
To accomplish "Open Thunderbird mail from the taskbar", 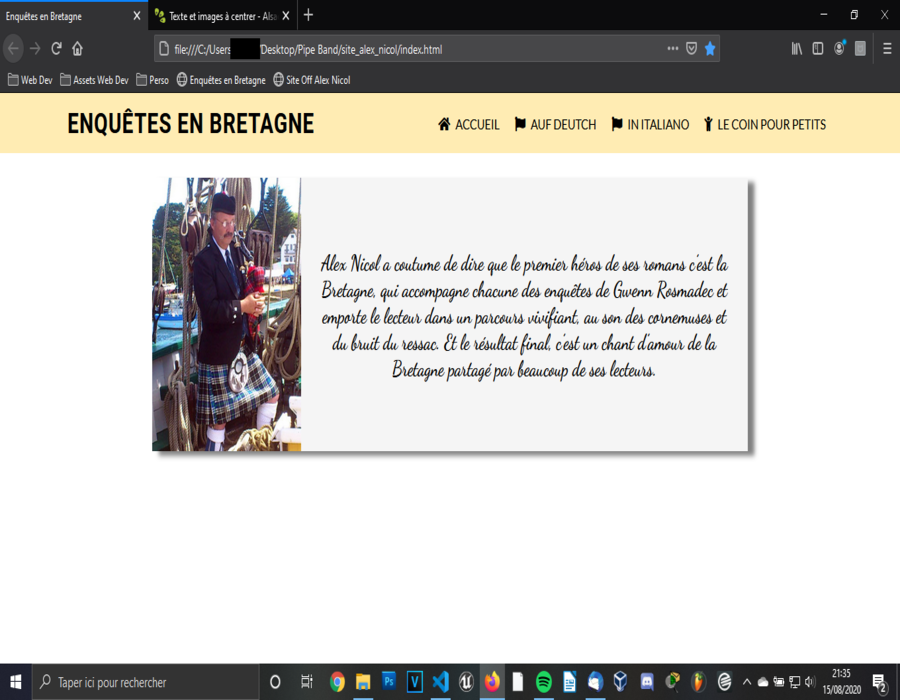I will point(595,682).
